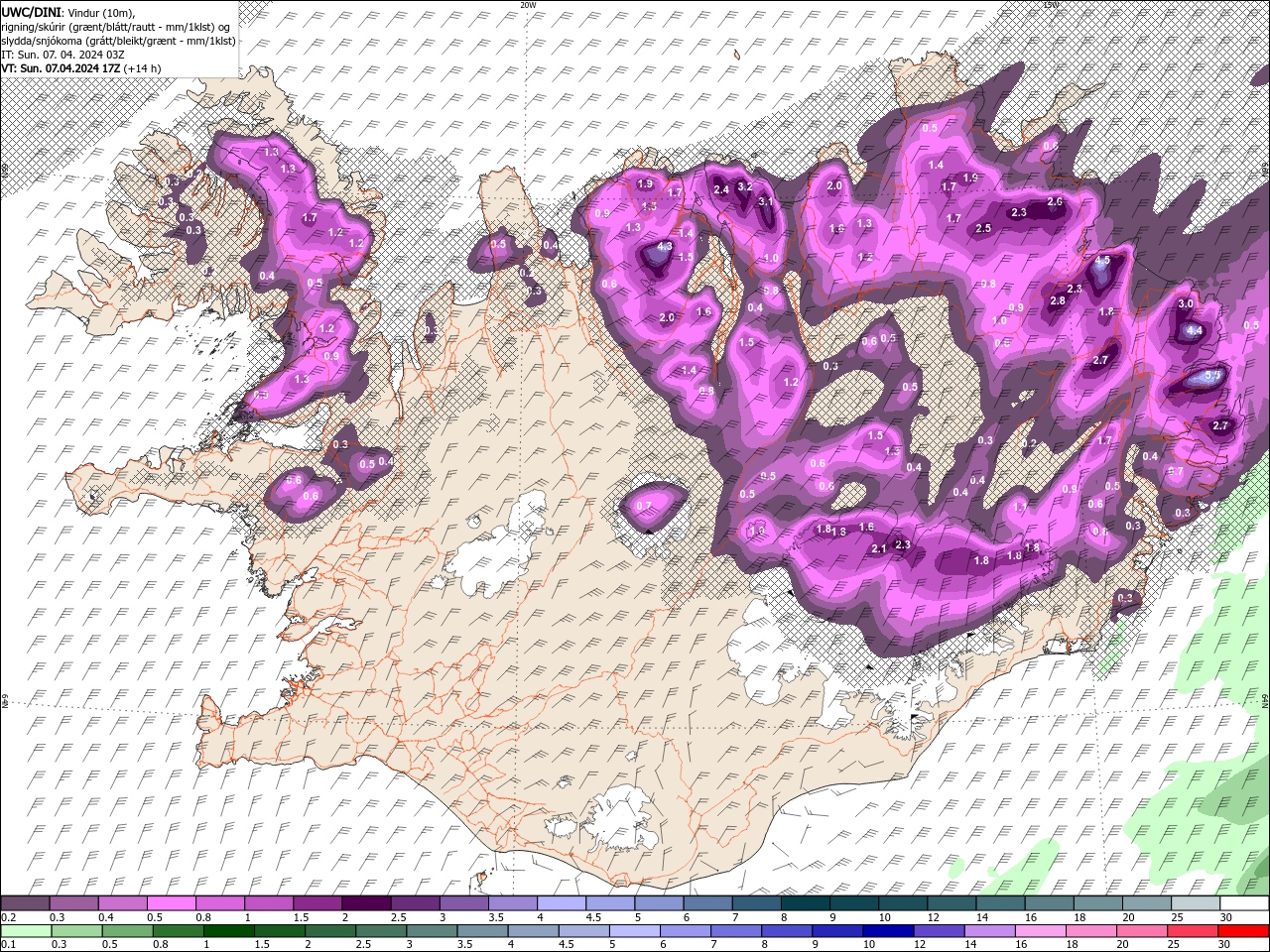Screen dimensions: 1270x952
Task: Pick the violet 14 lower legend swatch
Action: pyautogui.click(x=989, y=931)
